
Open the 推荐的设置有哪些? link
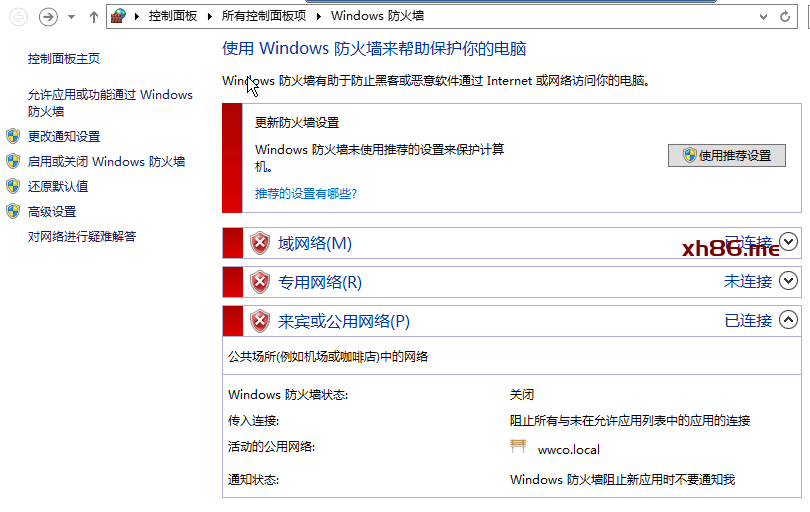pos(306,193)
